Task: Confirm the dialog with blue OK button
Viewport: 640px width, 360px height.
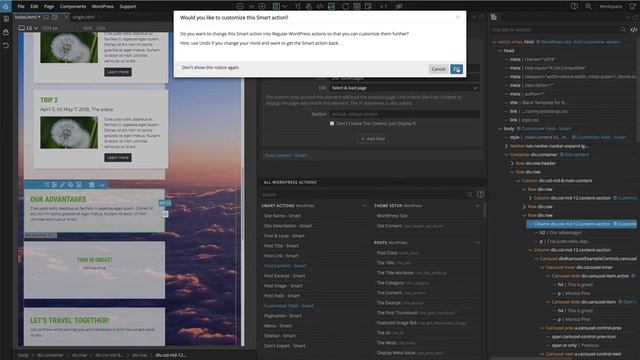Action: pyautogui.click(x=456, y=69)
